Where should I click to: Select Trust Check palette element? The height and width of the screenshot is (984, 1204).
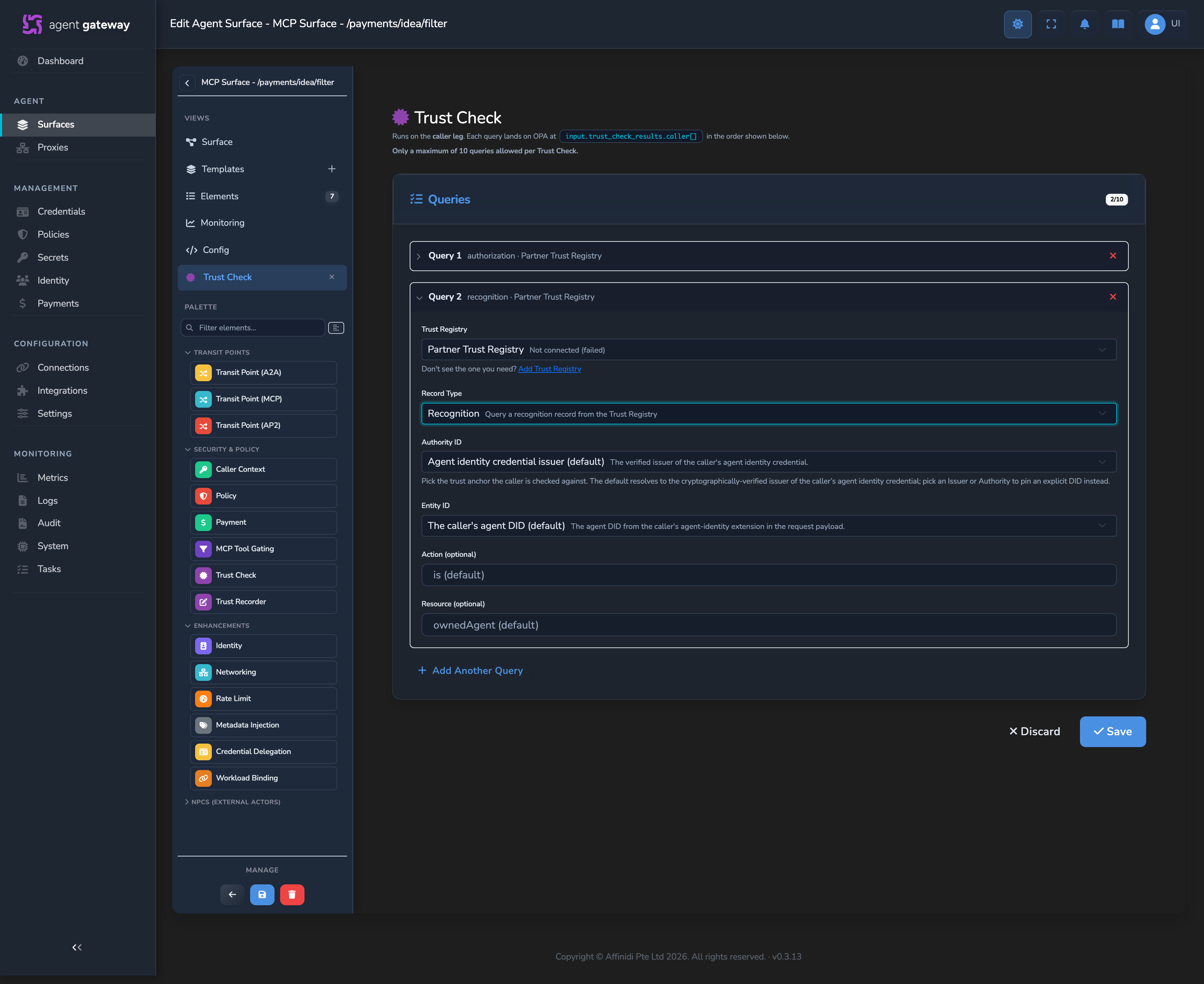point(263,575)
